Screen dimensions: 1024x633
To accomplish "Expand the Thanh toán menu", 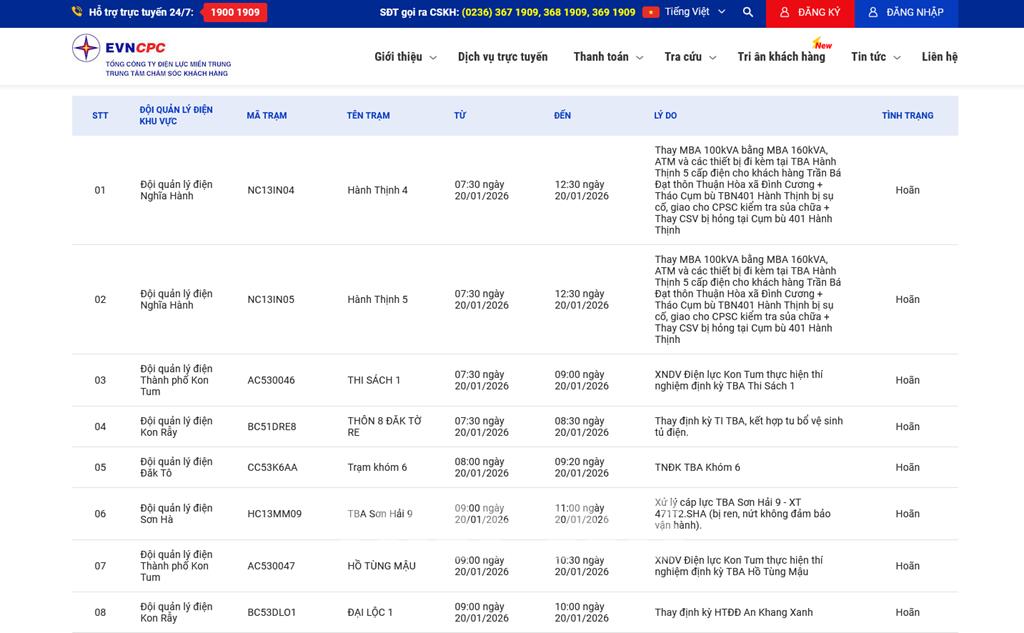I will point(607,57).
